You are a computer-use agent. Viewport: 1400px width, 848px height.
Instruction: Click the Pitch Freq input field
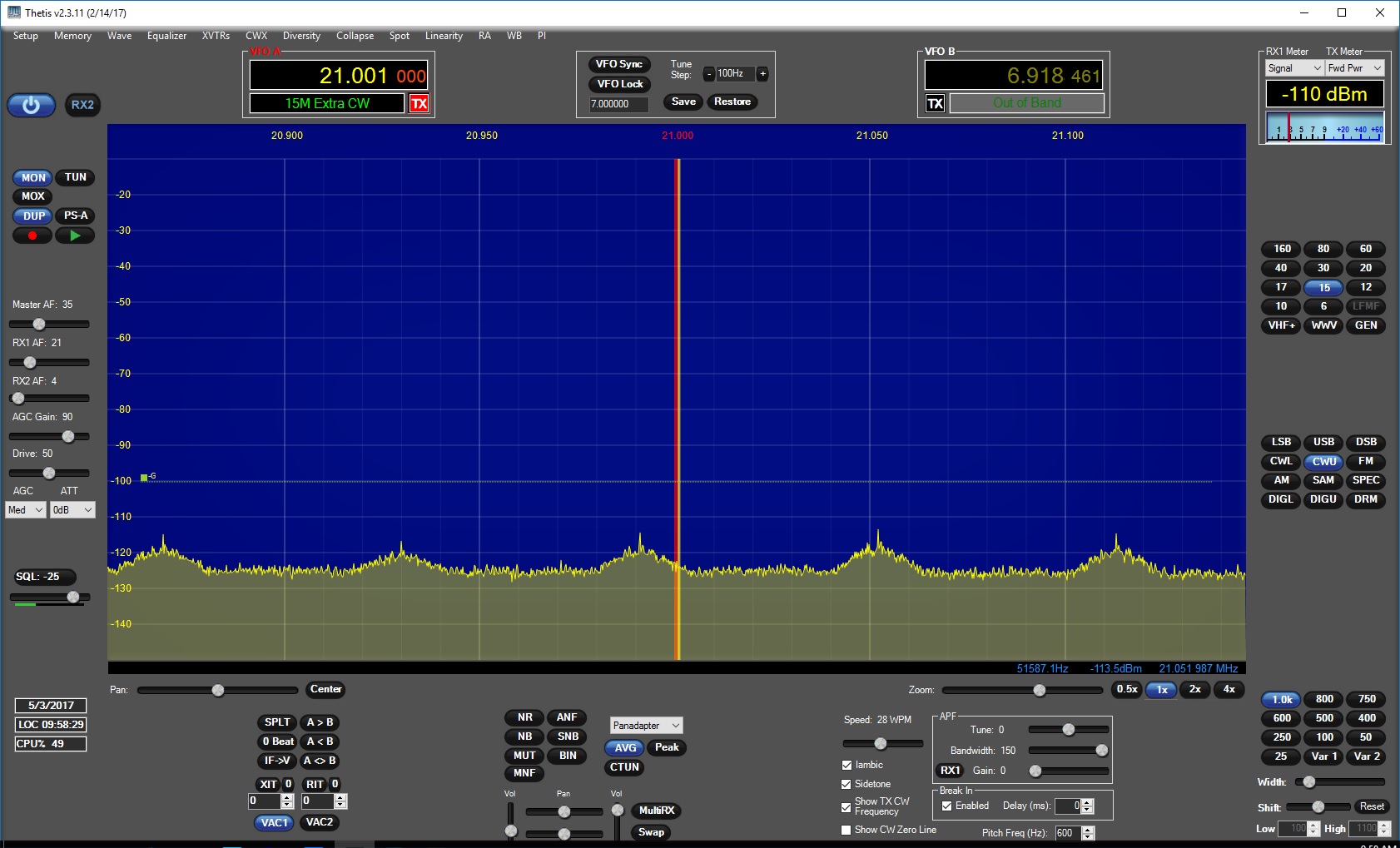1068,833
